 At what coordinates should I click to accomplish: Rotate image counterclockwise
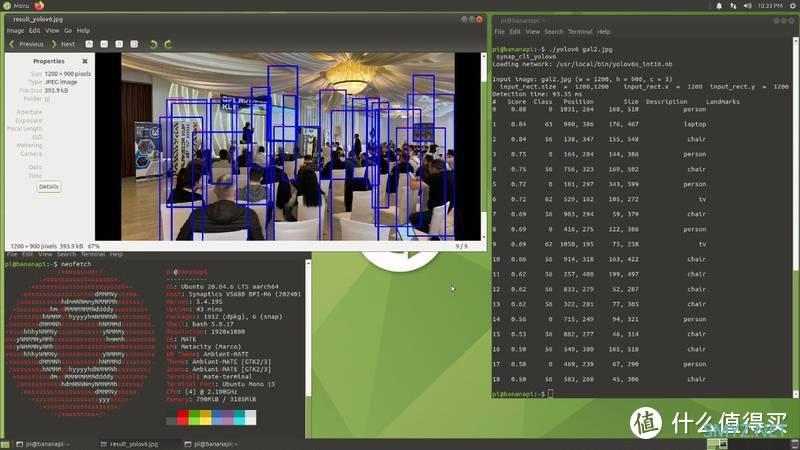[153, 44]
